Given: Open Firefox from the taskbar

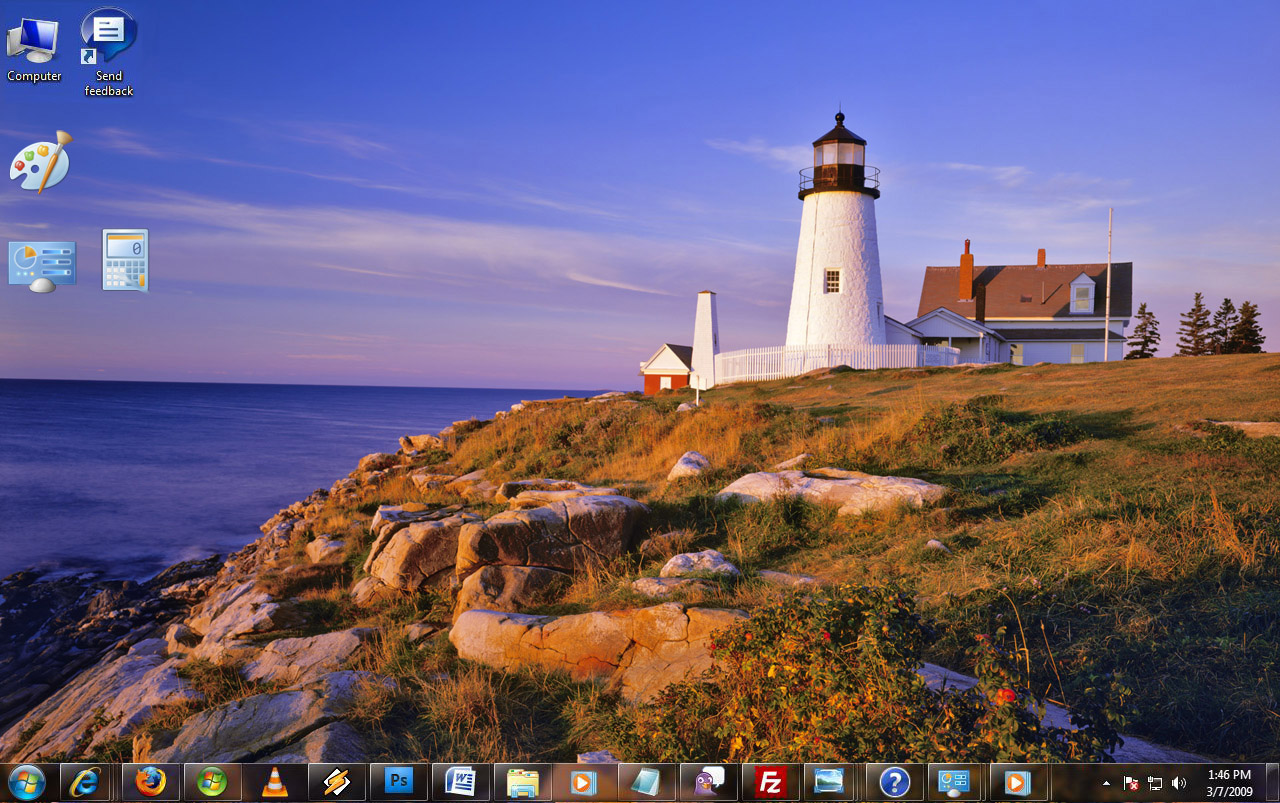Looking at the screenshot, I should pyautogui.click(x=151, y=781).
